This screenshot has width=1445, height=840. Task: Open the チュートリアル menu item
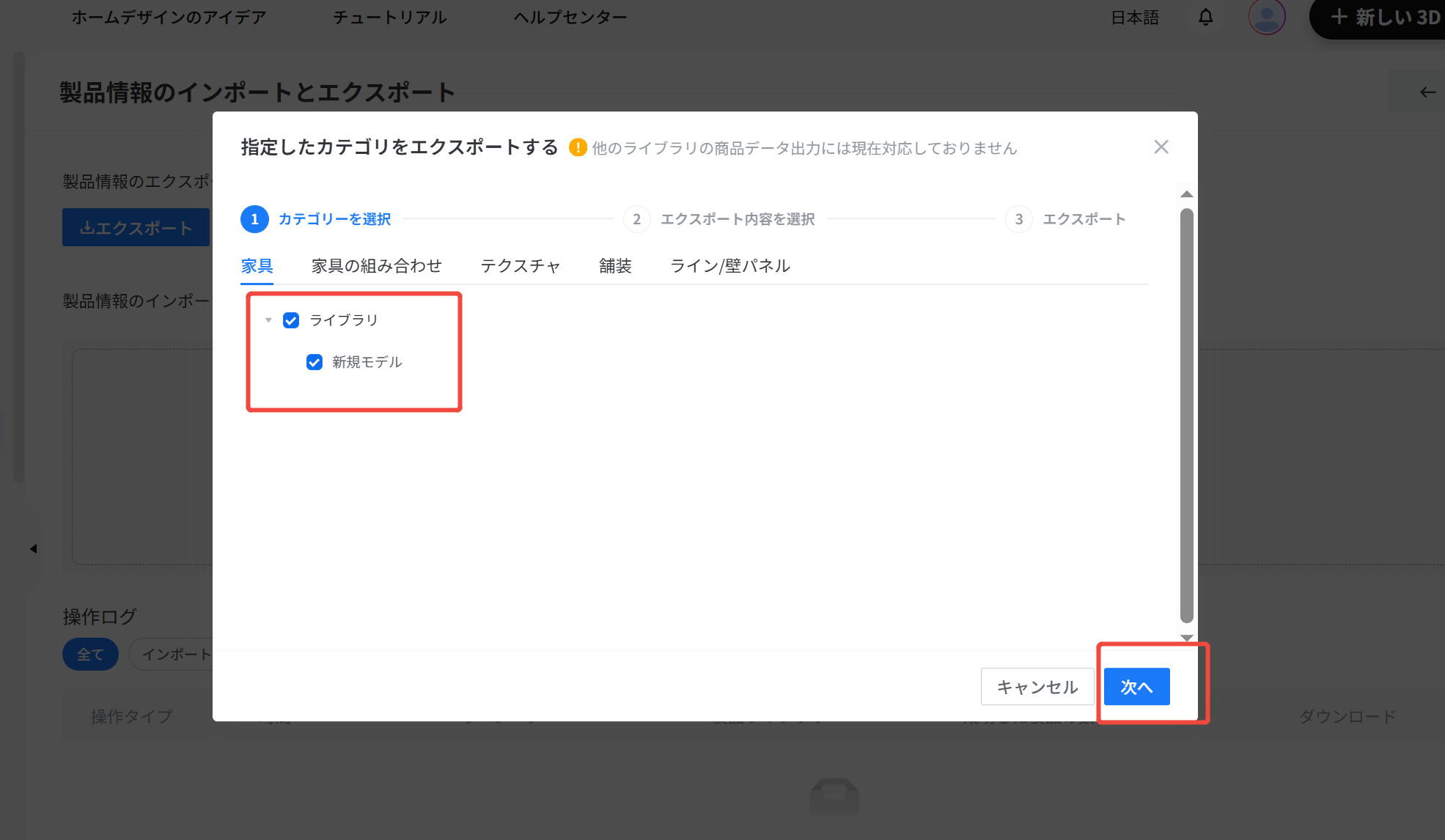pos(390,17)
